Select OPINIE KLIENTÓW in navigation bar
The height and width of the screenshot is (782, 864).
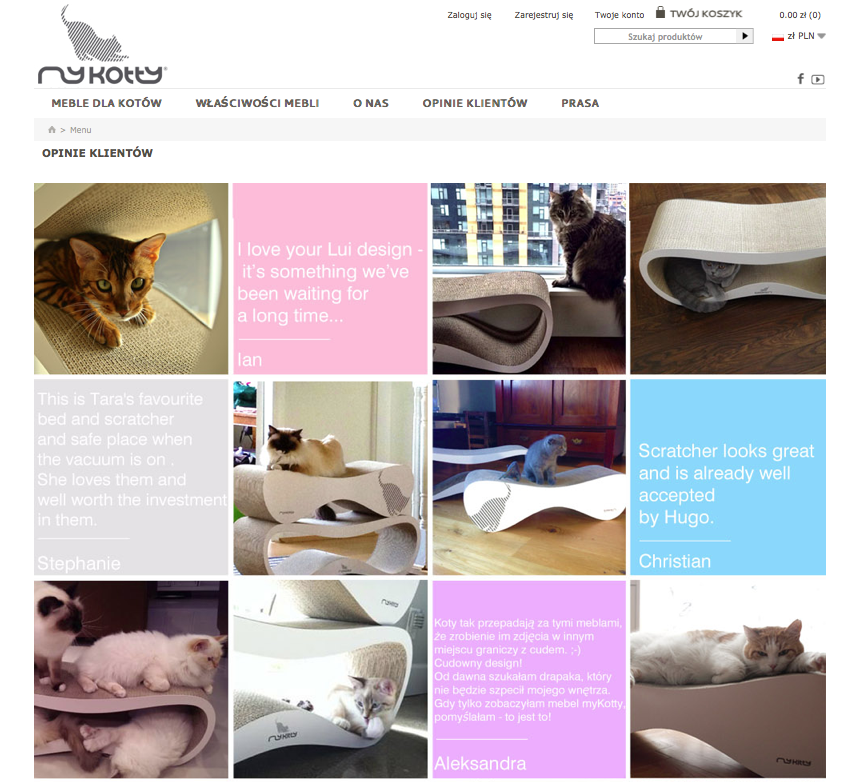click(x=475, y=103)
